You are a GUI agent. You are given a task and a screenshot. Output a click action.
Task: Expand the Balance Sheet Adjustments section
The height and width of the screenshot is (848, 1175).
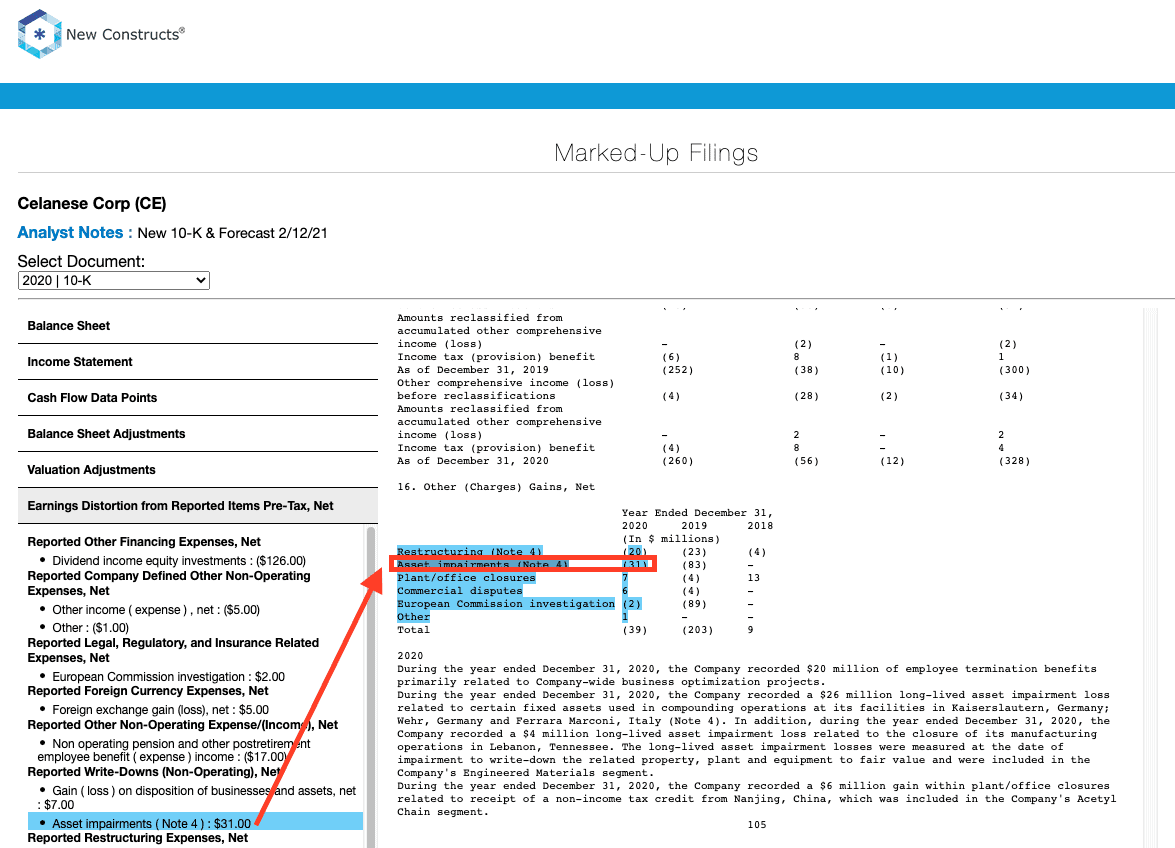click(x=198, y=434)
